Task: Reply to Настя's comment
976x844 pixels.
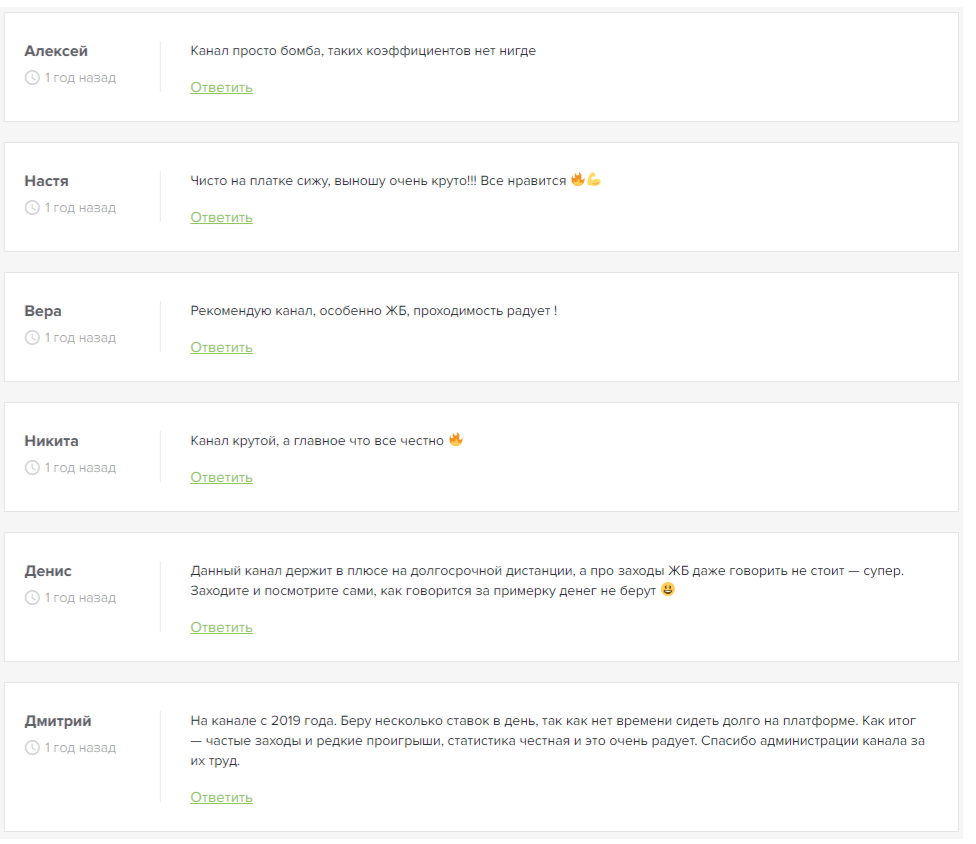Action: [221, 218]
